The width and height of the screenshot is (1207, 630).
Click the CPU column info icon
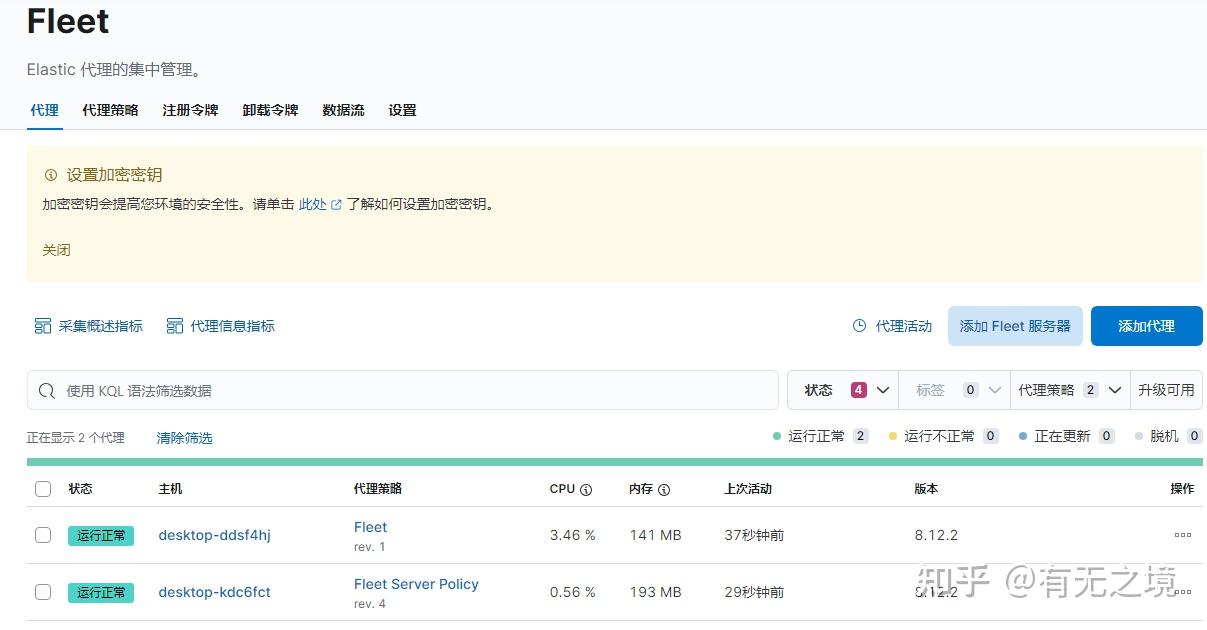pyautogui.click(x=587, y=489)
